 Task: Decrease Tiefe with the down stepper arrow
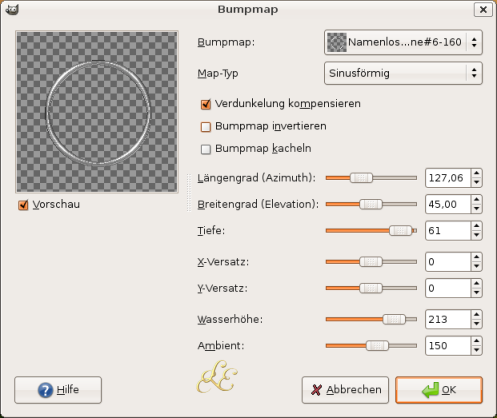point(476,235)
